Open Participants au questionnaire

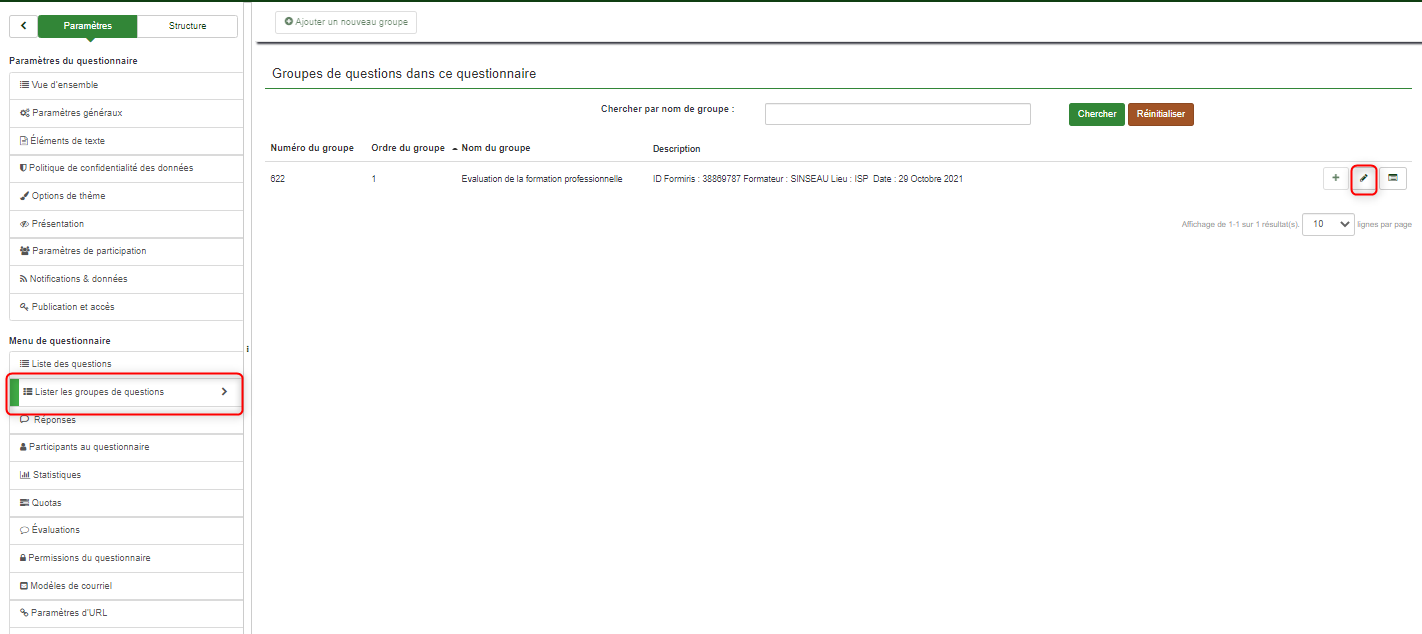coord(89,447)
